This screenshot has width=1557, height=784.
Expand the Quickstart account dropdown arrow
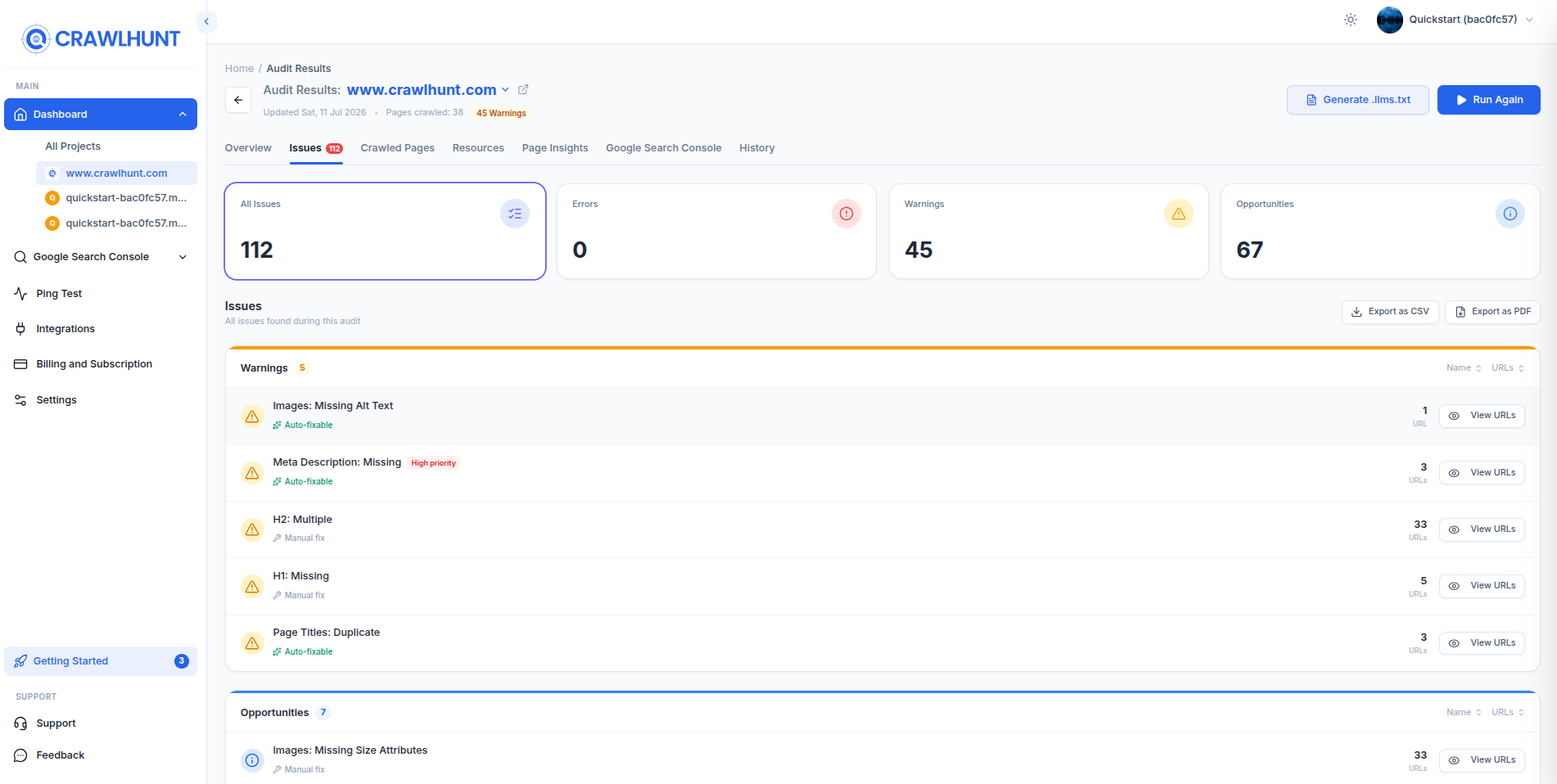click(x=1529, y=20)
